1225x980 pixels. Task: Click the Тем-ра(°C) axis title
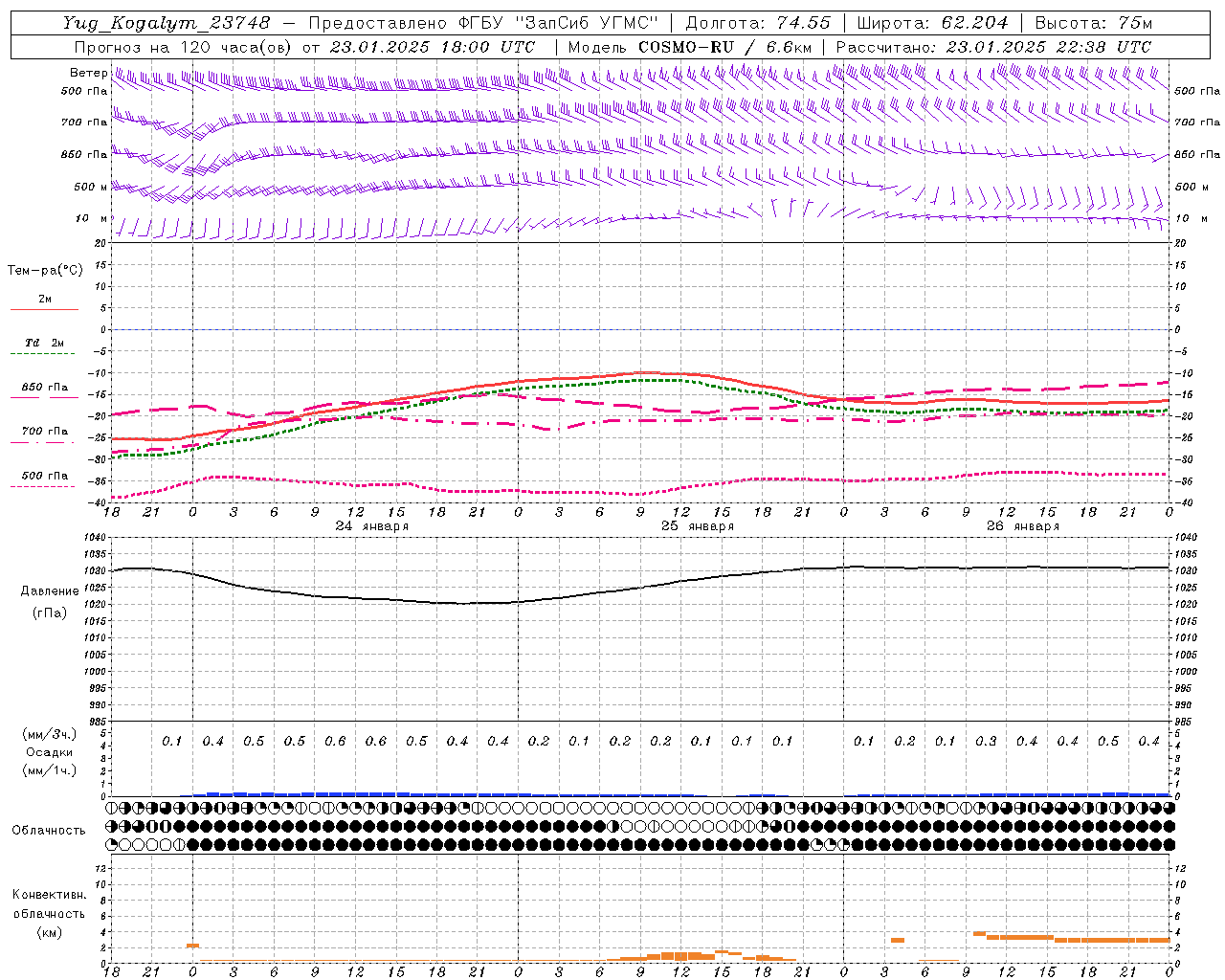pyautogui.click(x=45, y=271)
